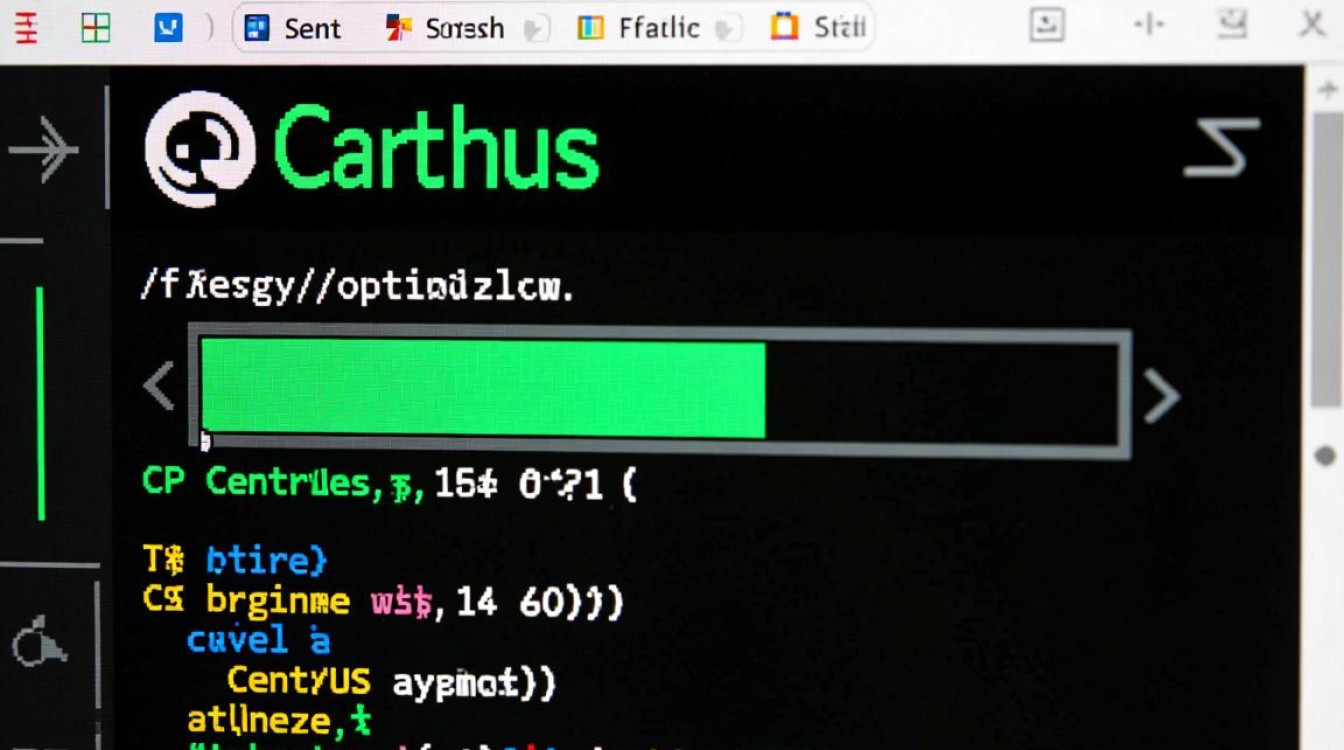Click the Carthus title text
Screen dimensions: 1344x750
point(435,150)
